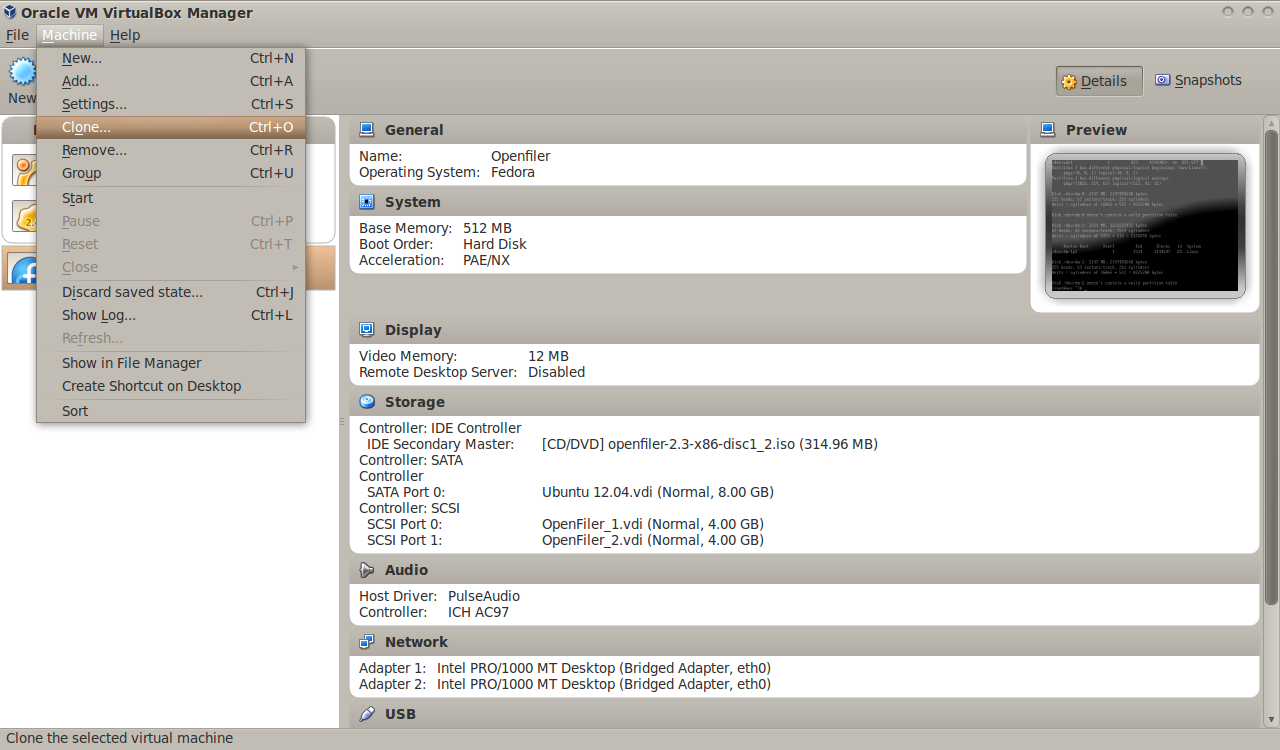The height and width of the screenshot is (750, 1280).
Task: Click the audio controller value "ICH AC97"
Action: (x=478, y=612)
